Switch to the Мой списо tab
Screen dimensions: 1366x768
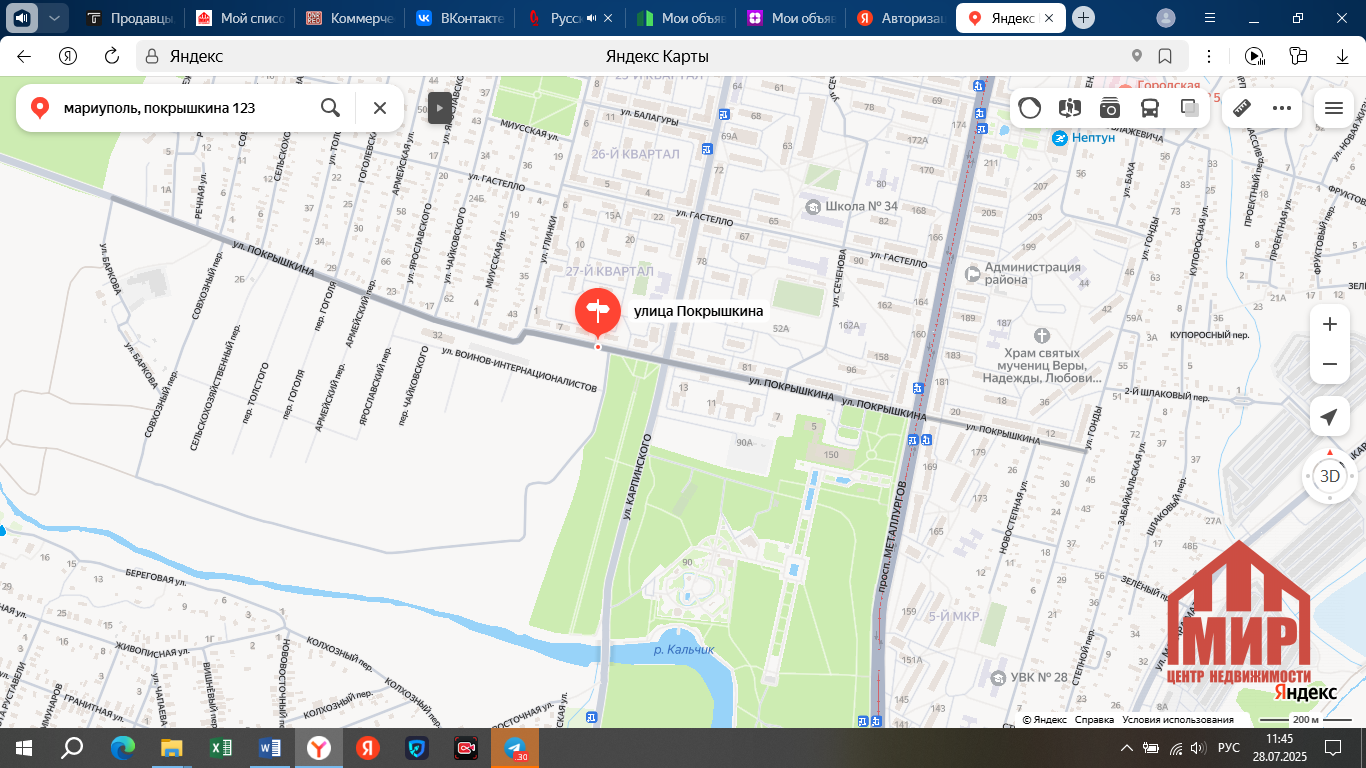point(239,18)
